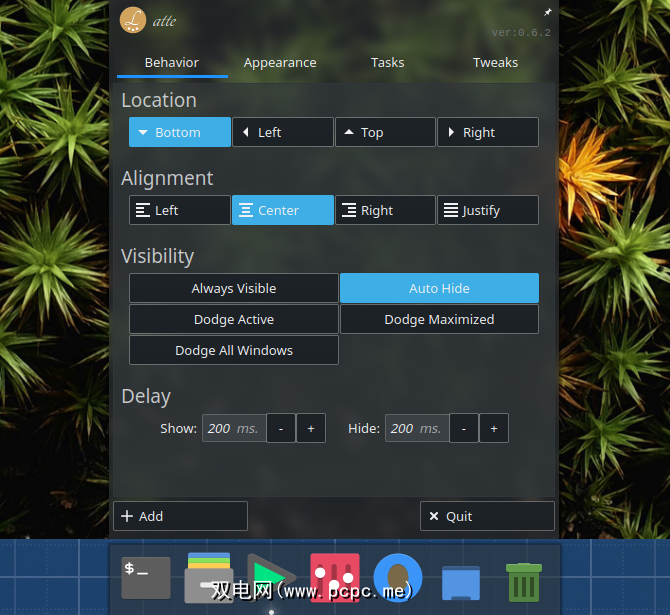Open the red mixer settings dock icon
The image size is (670, 615).
tap(335, 577)
